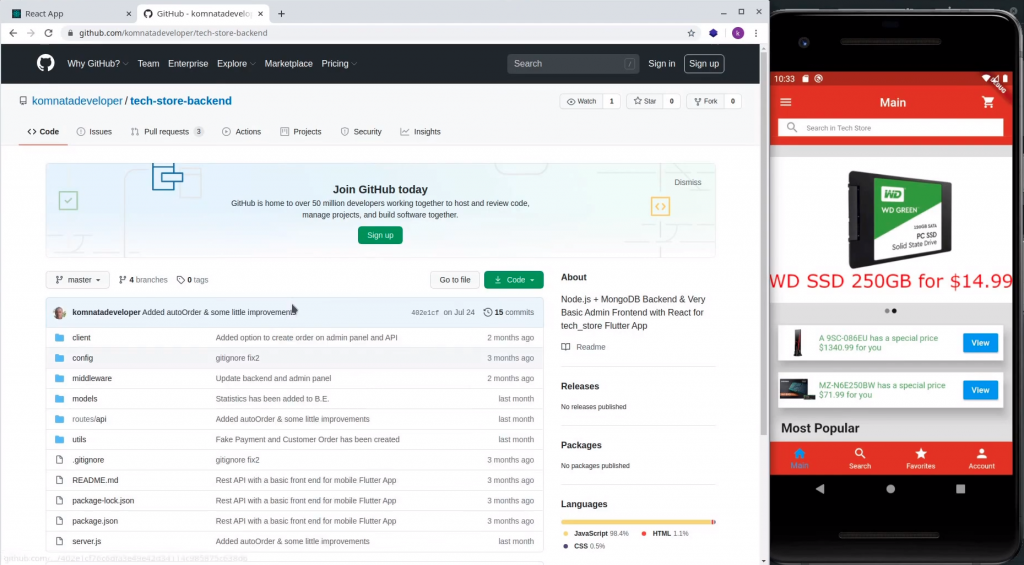Bookmark this page with the star icon
The width and height of the screenshot is (1024, 565).
(x=691, y=33)
